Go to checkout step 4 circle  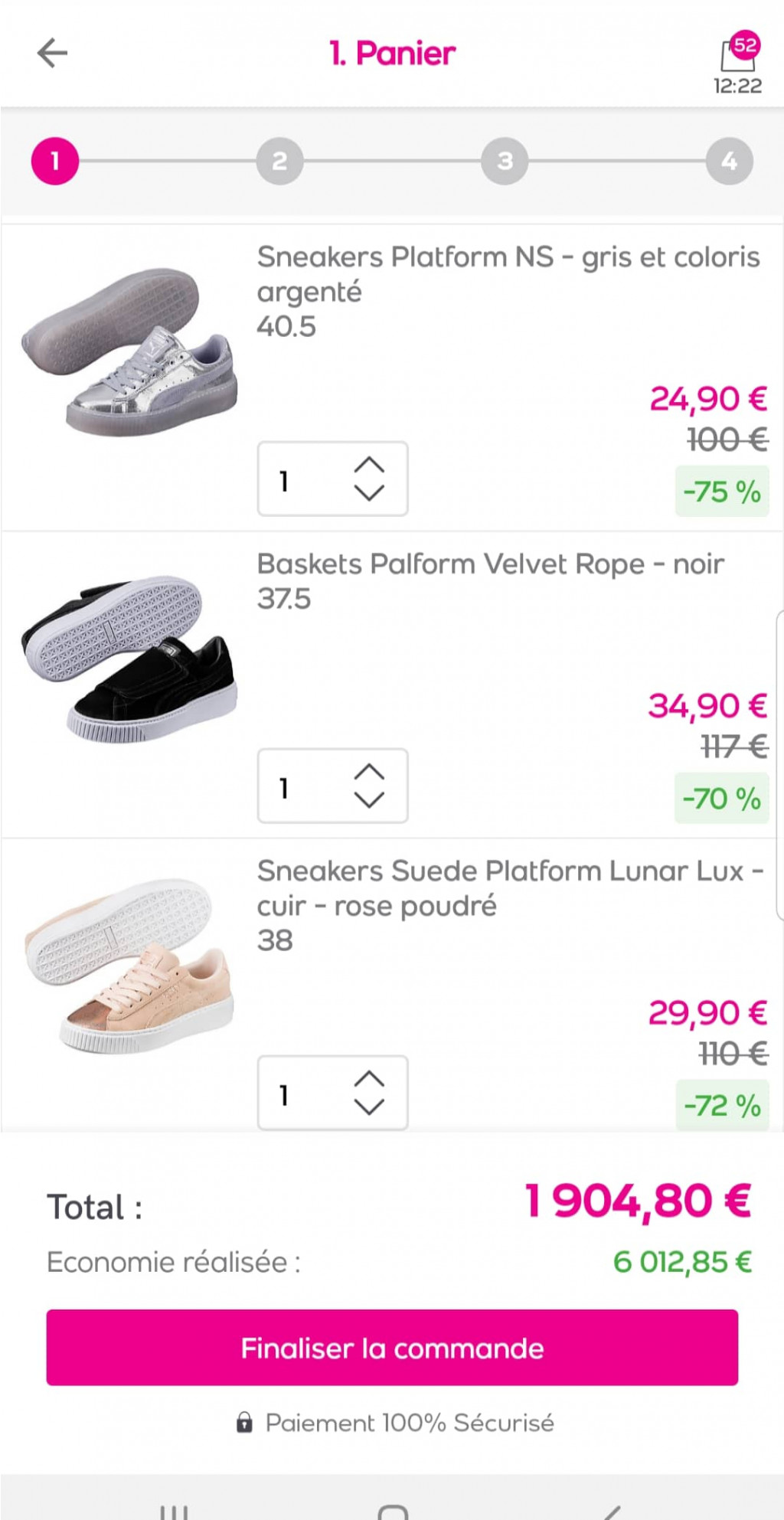[729, 162]
